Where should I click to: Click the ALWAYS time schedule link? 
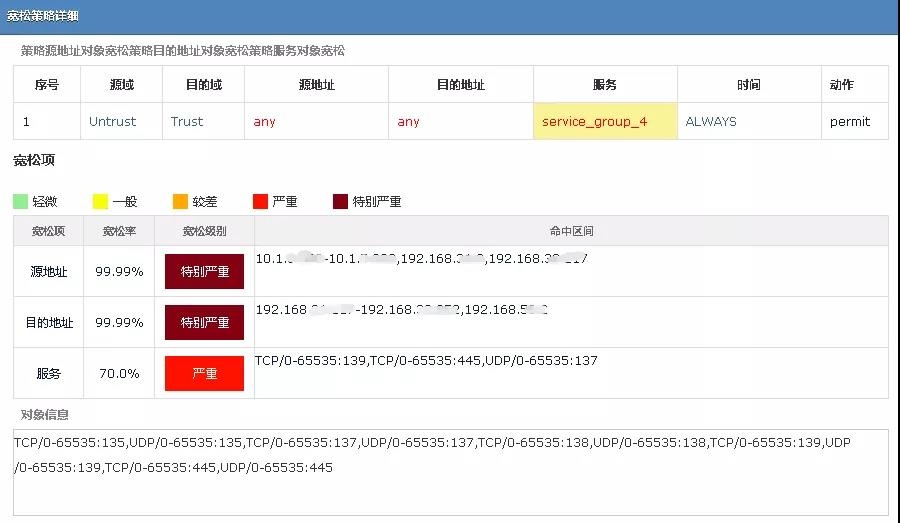(x=711, y=122)
